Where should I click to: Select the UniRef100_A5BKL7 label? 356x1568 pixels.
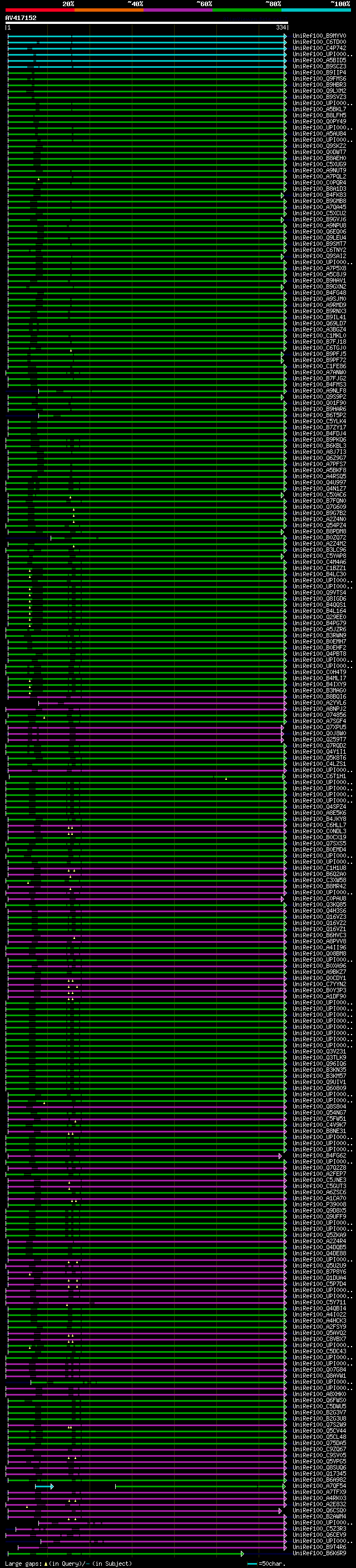coord(319,109)
